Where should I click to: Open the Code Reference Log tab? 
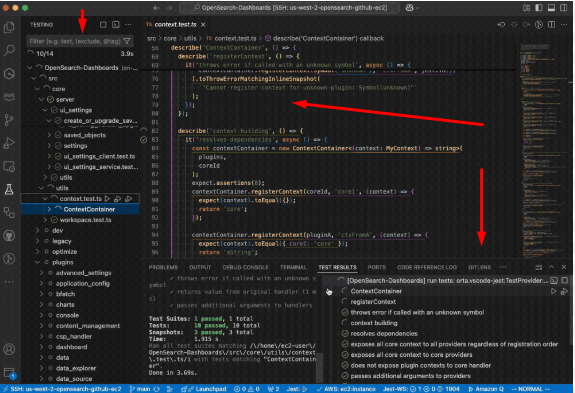click(x=427, y=267)
